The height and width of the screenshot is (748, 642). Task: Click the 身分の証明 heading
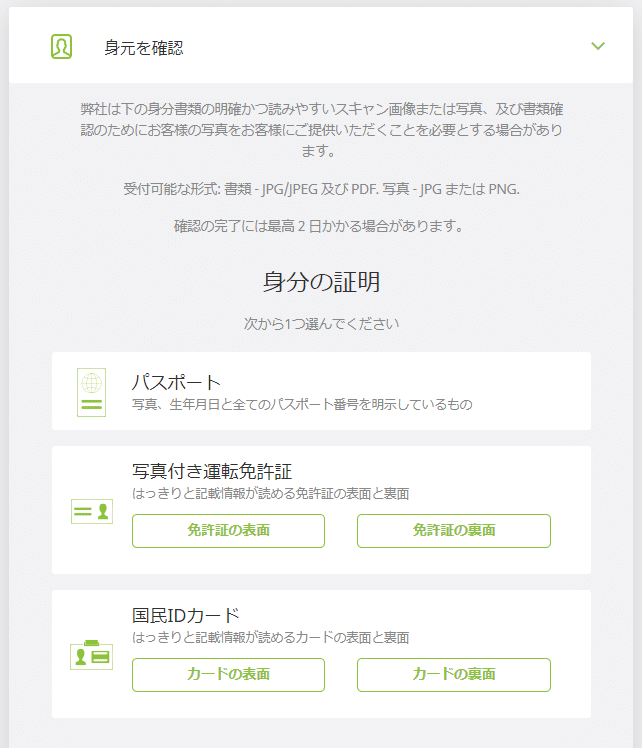[x=321, y=282]
